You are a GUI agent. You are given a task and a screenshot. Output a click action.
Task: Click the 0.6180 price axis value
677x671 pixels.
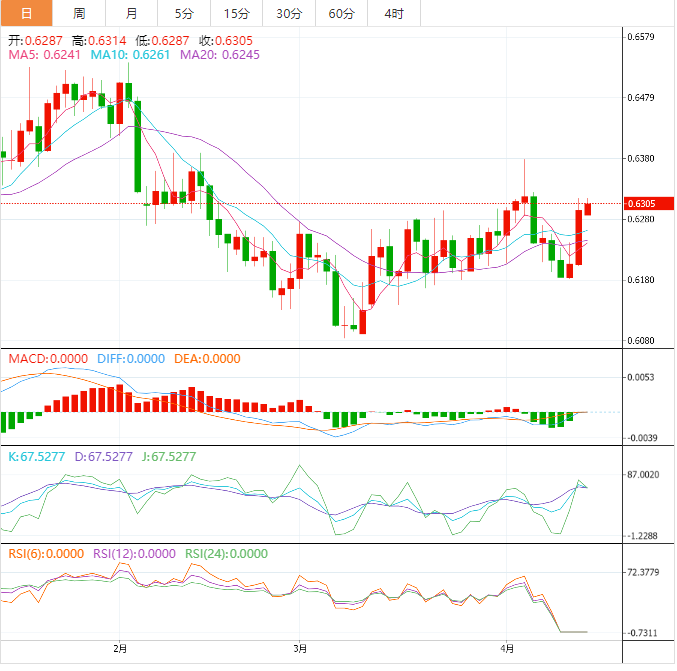641,280
